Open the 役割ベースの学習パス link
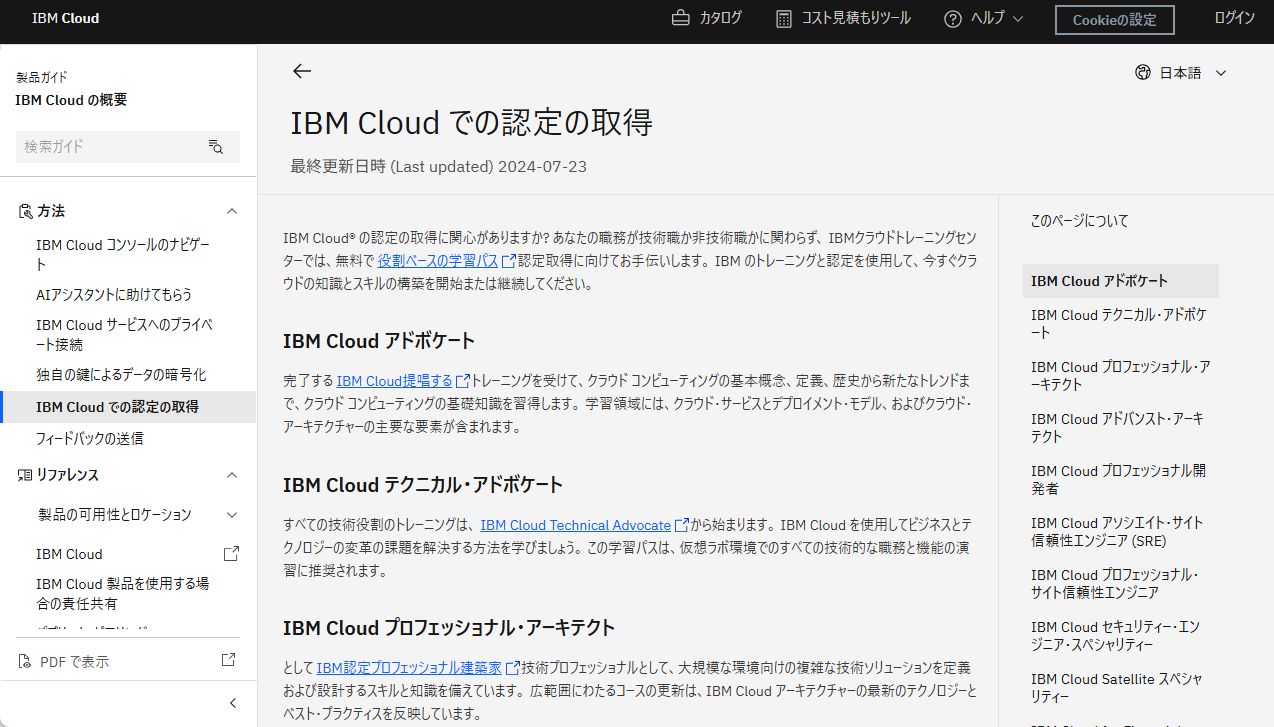Viewport: 1274px width, 727px height. click(x=438, y=261)
